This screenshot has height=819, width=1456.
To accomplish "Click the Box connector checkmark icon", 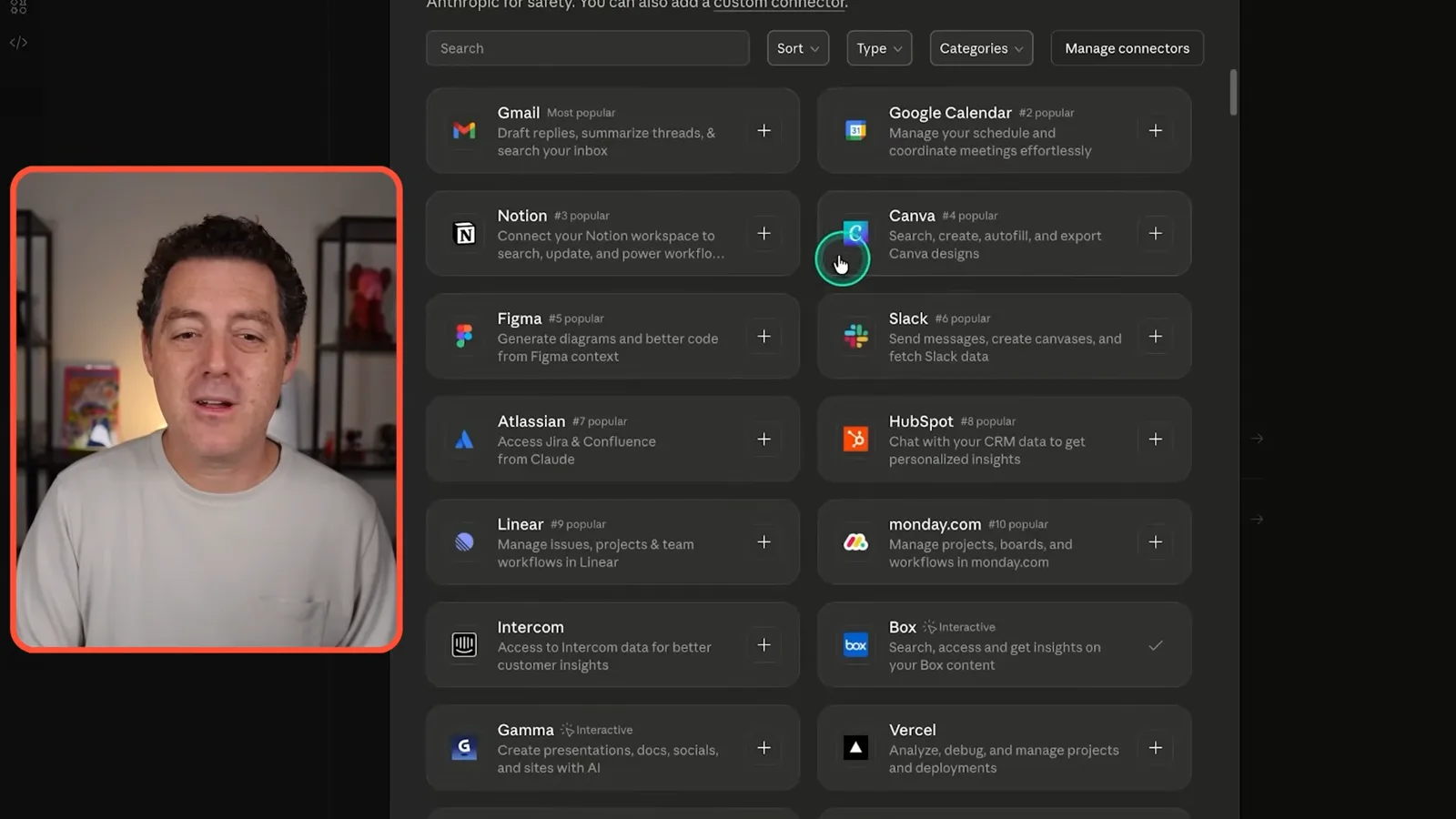I will coord(1155,646).
